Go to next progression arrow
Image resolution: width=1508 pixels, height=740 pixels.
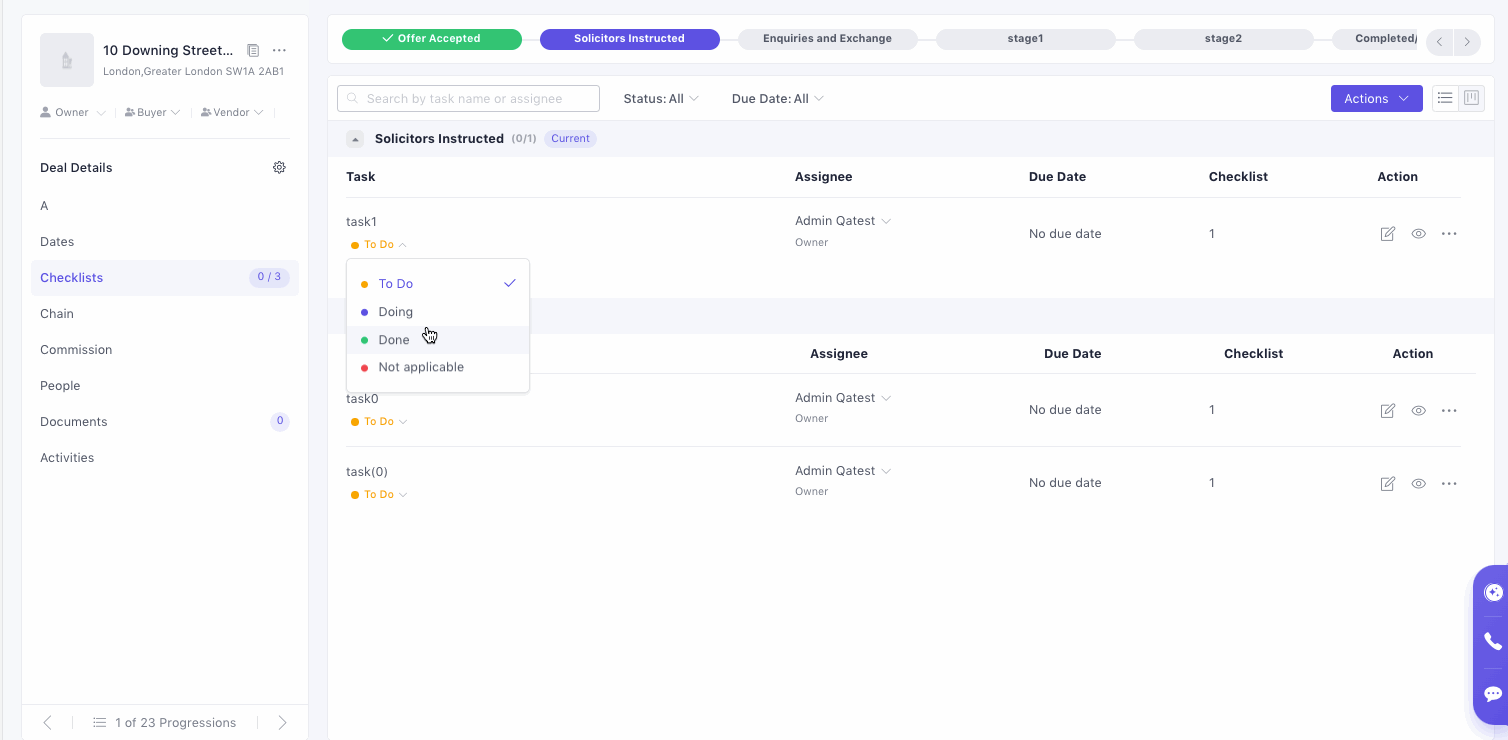point(282,722)
